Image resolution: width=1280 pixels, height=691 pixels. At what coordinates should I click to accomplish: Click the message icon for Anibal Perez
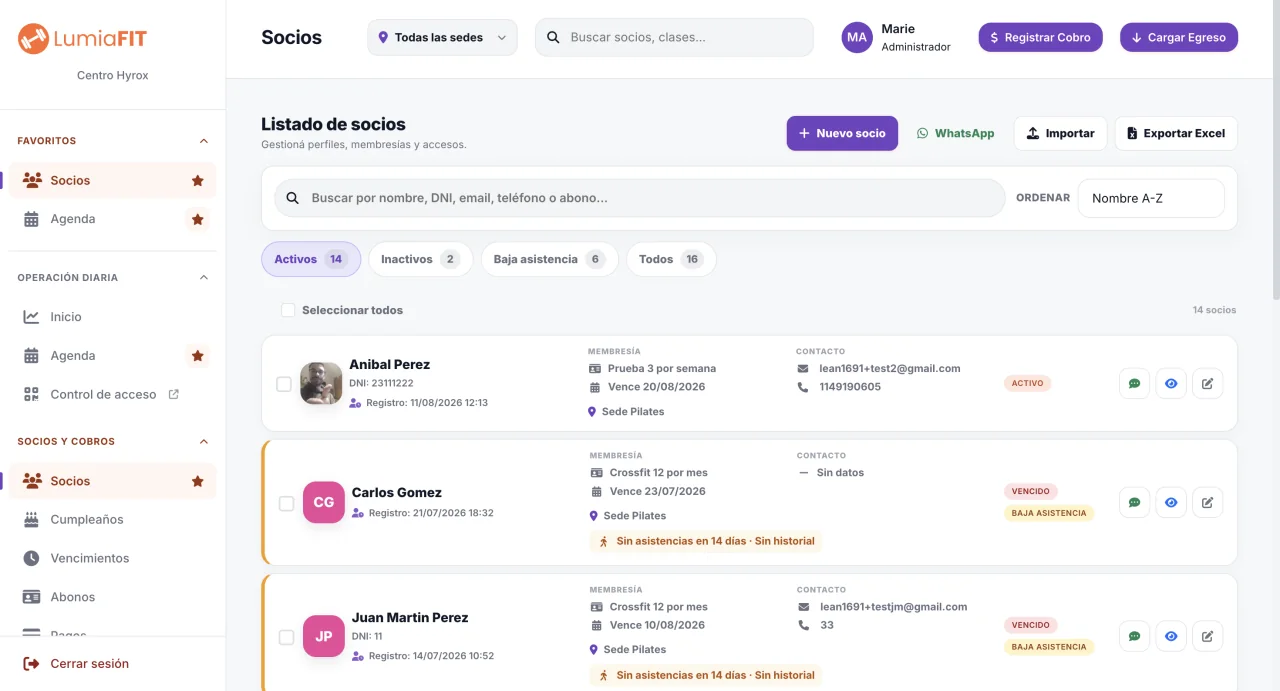(x=1134, y=383)
